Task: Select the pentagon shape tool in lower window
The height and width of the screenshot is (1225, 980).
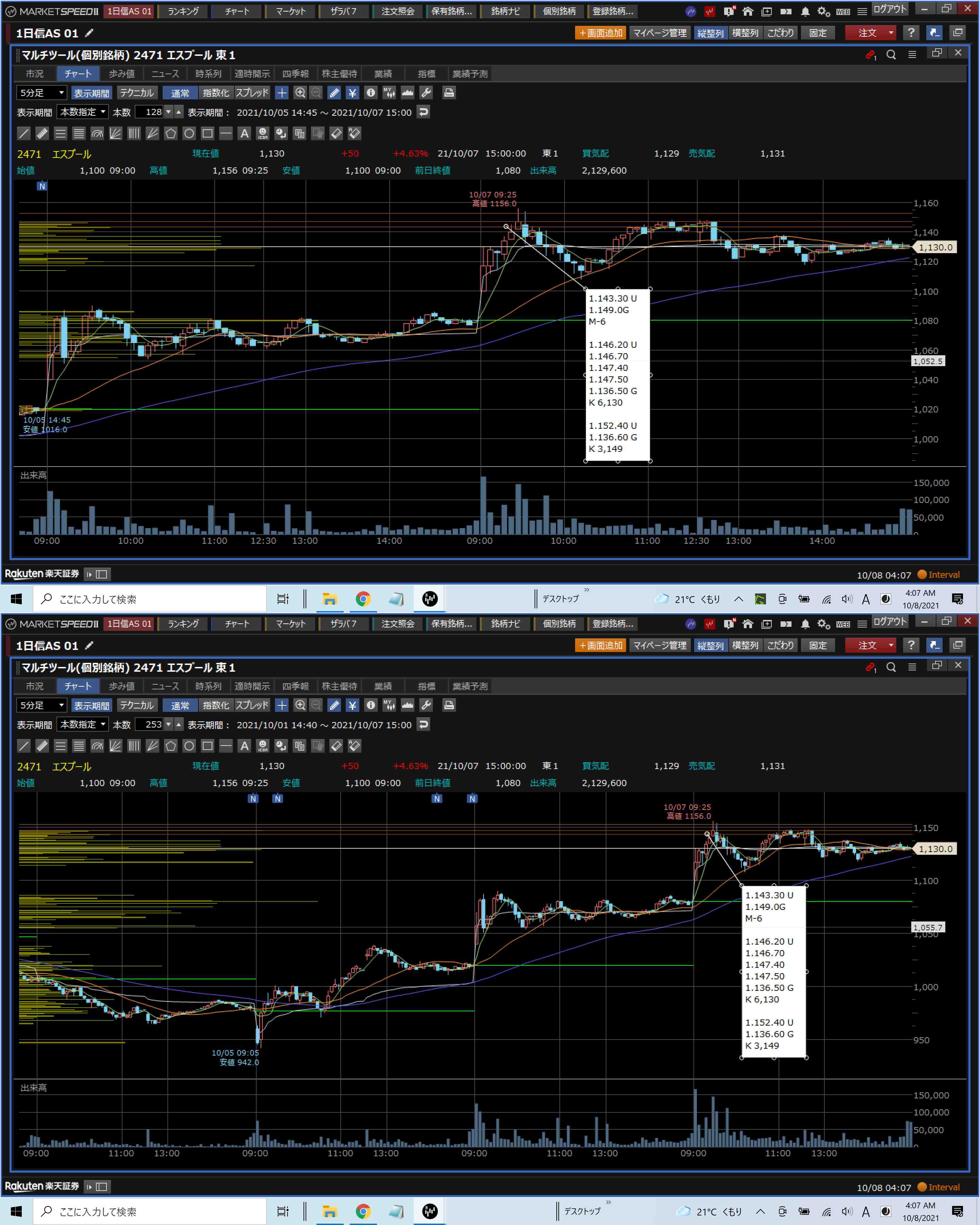Action: click(170, 746)
